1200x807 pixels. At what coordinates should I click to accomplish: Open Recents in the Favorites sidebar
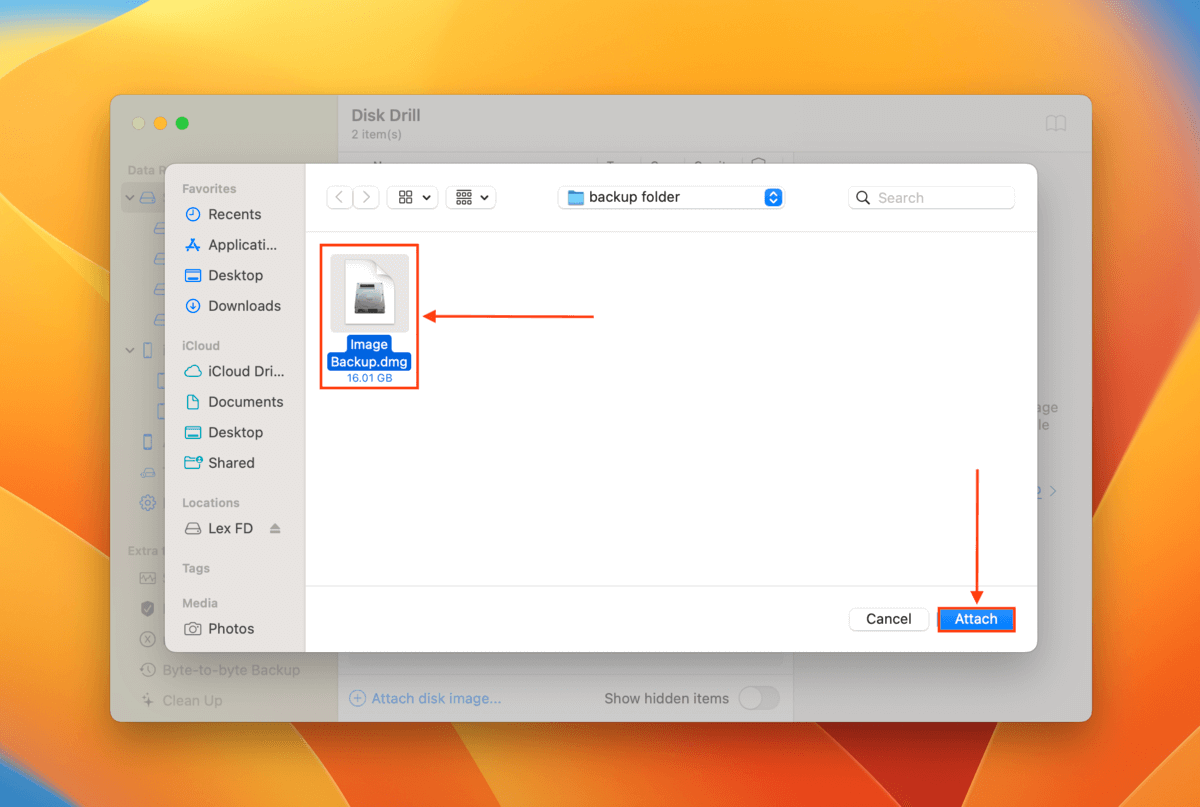click(x=234, y=214)
